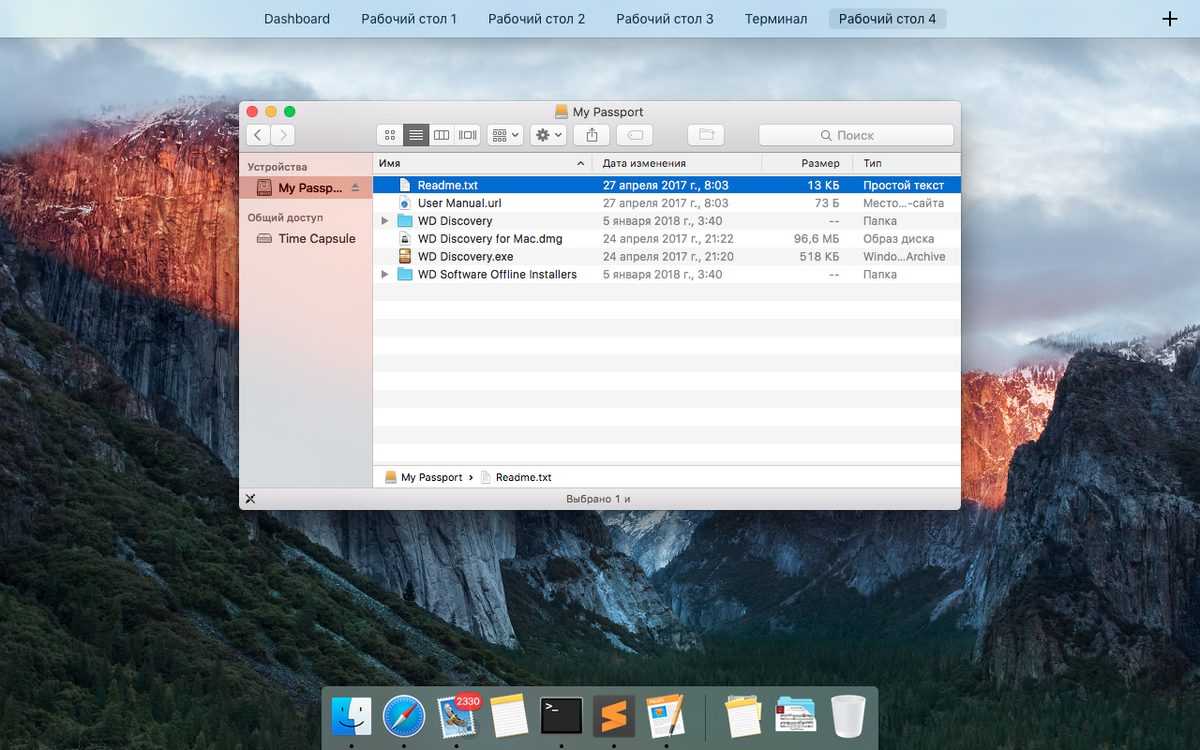Open Sublime Text from the Dock
The image size is (1200, 750).
pos(614,716)
